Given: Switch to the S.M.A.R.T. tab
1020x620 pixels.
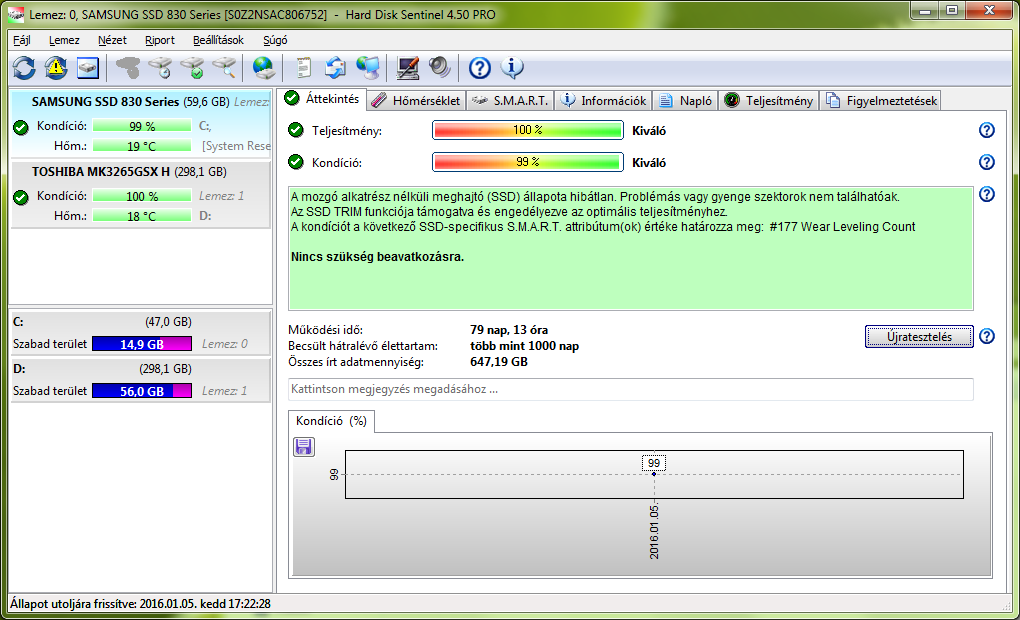Looking at the screenshot, I should click(510, 101).
